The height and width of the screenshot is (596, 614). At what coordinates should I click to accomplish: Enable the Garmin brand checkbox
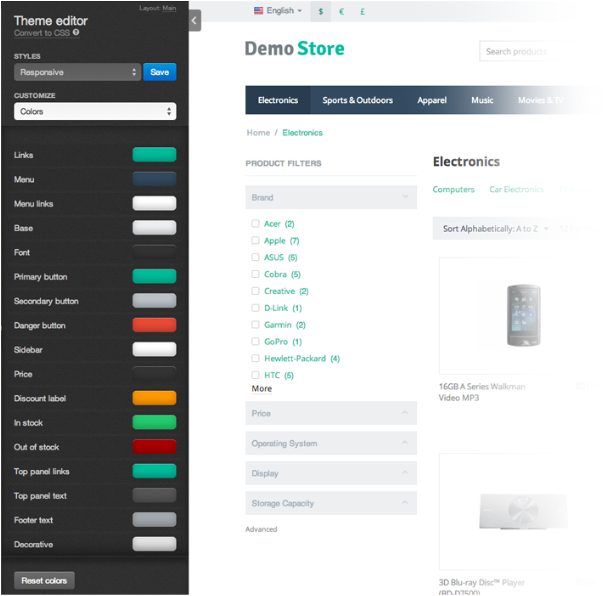(x=255, y=325)
